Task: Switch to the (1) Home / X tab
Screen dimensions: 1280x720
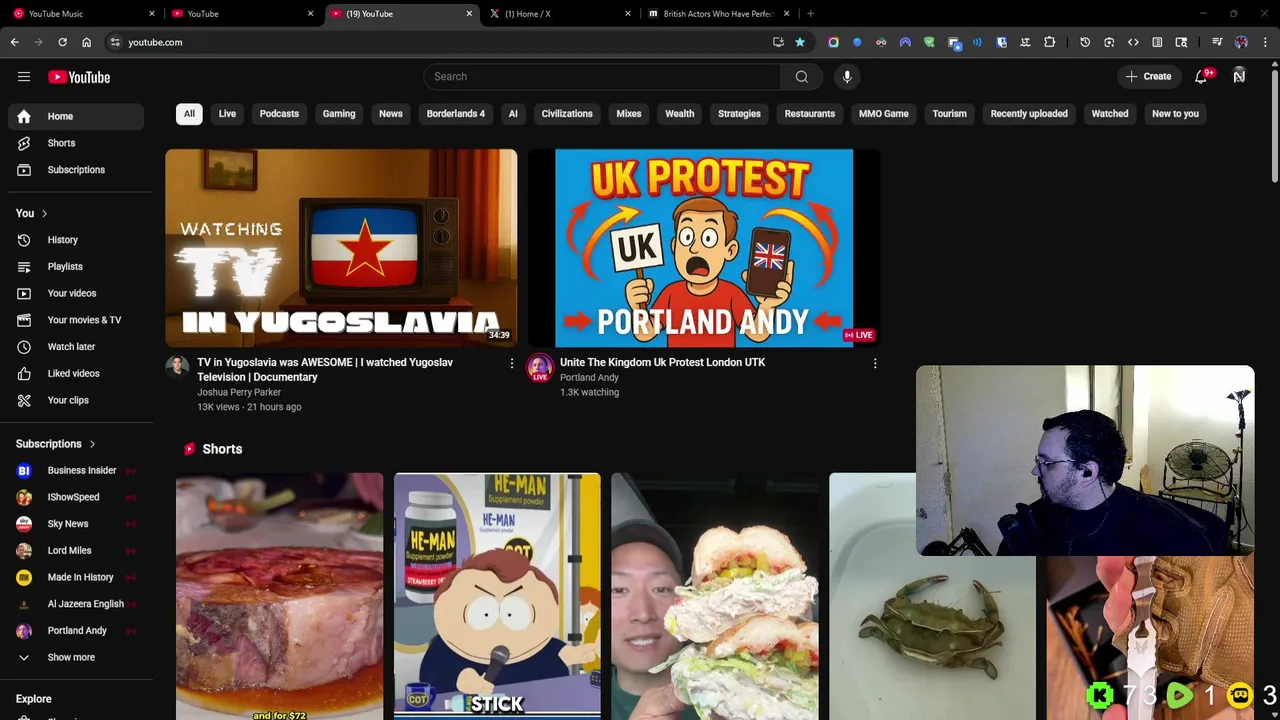Action: tap(560, 14)
